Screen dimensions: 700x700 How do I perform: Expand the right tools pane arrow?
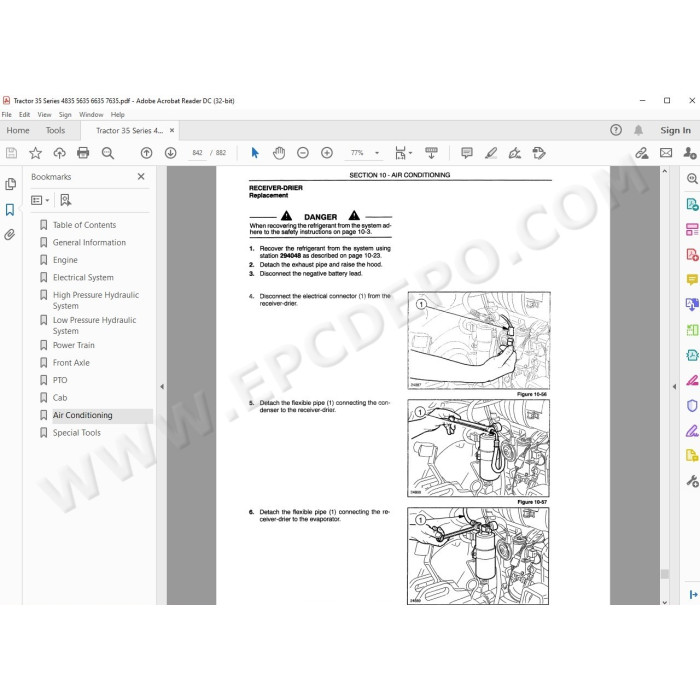[x=693, y=595]
